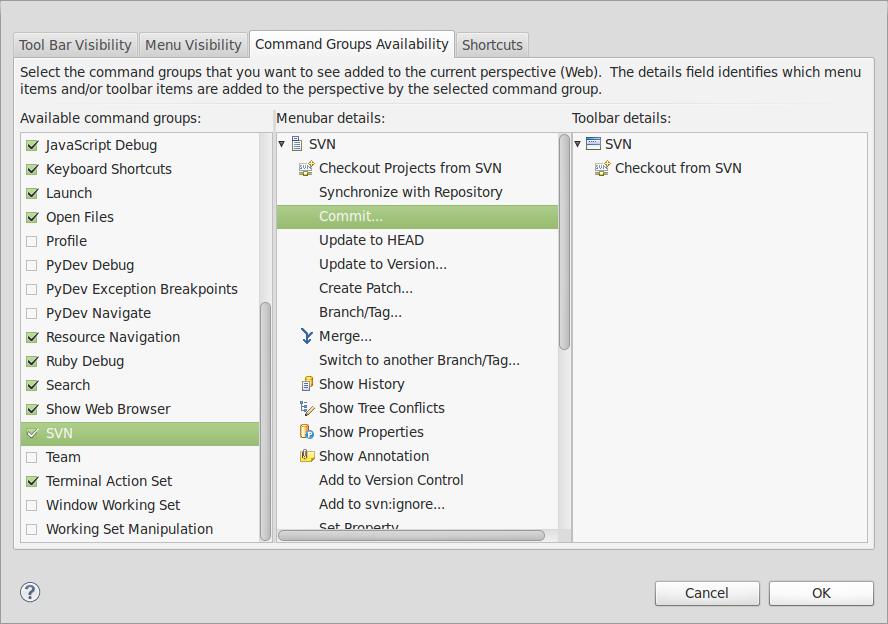Uncheck the Resource Navigation checkbox
This screenshot has height=624, width=888.
(x=32, y=337)
